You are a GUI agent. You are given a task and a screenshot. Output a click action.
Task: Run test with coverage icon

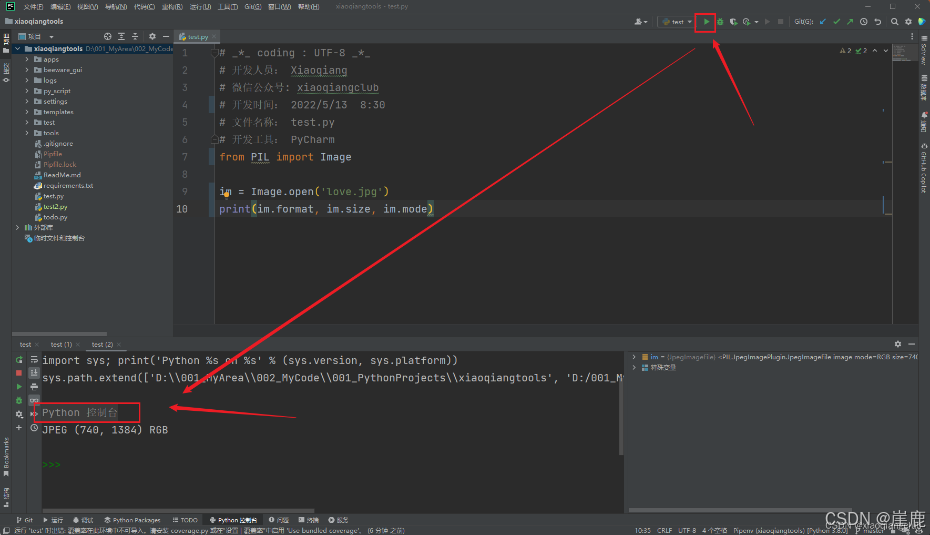(734, 22)
